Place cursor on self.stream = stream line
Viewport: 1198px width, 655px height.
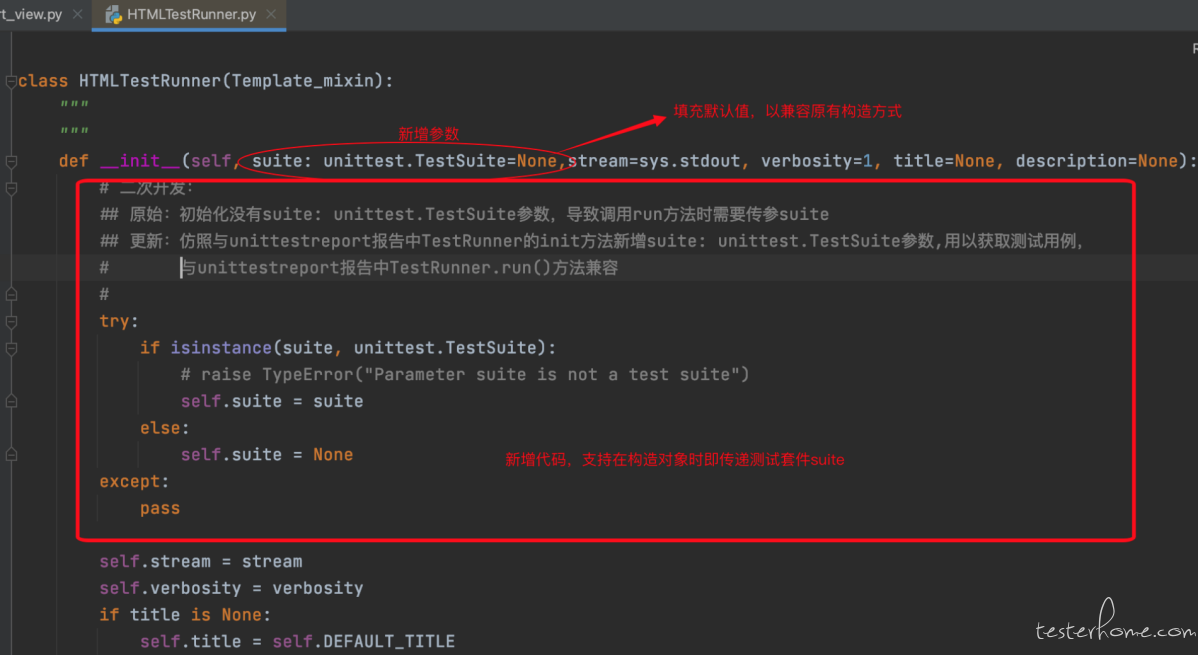point(200,562)
